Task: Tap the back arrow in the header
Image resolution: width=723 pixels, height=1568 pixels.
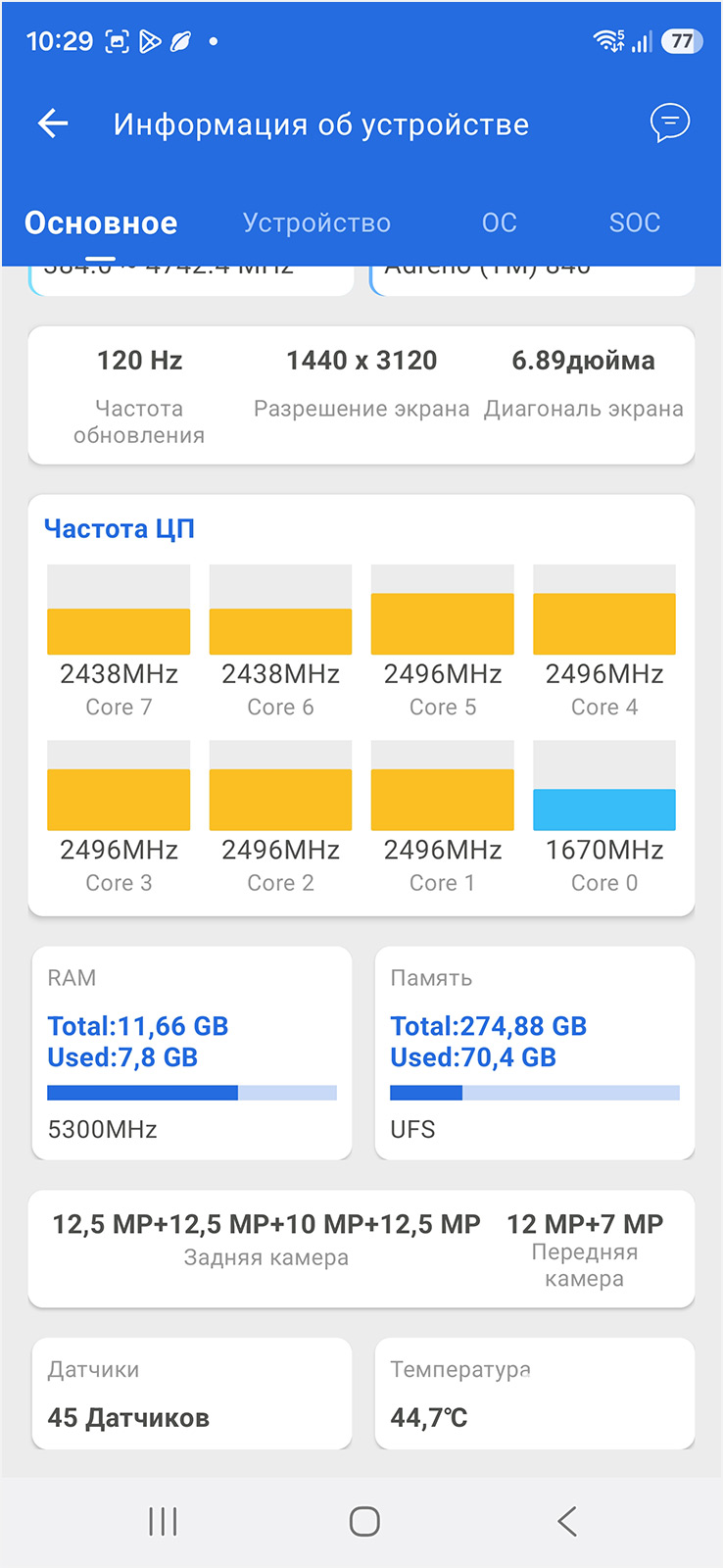Action: click(53, 123)
